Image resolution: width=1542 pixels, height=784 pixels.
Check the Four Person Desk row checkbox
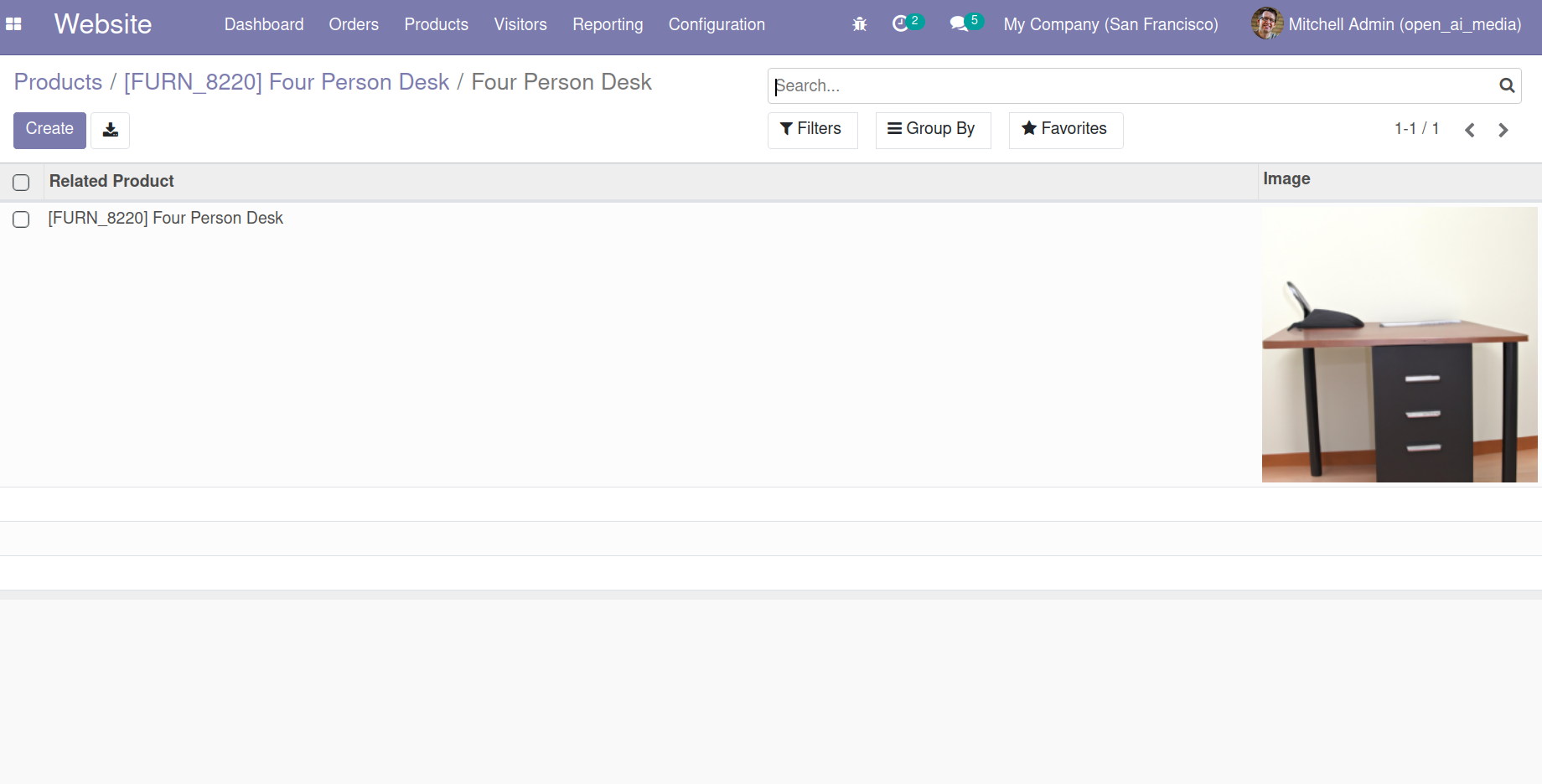click(x=21, y=219)
